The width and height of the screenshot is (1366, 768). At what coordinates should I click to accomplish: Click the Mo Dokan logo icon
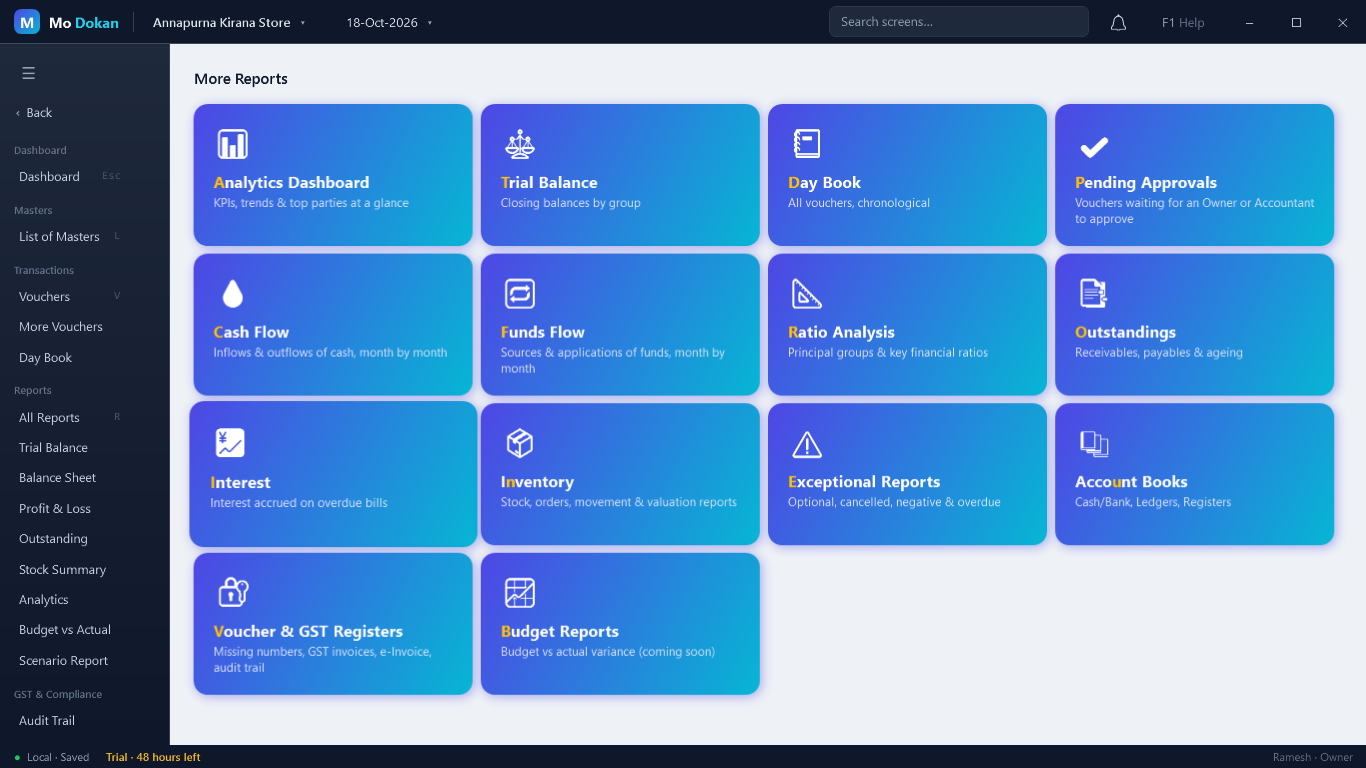click(27, 22)
